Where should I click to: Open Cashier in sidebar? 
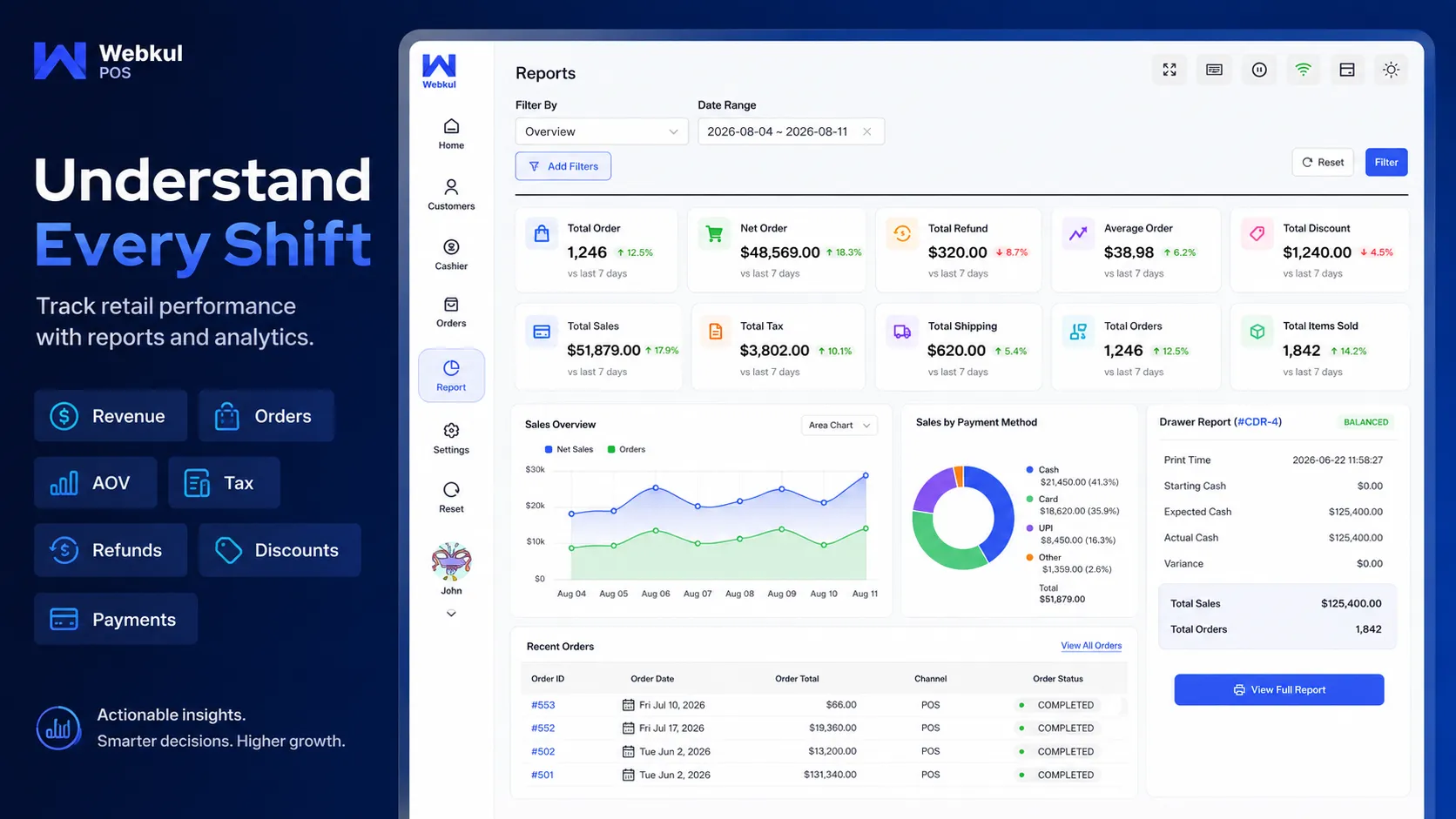451,255
